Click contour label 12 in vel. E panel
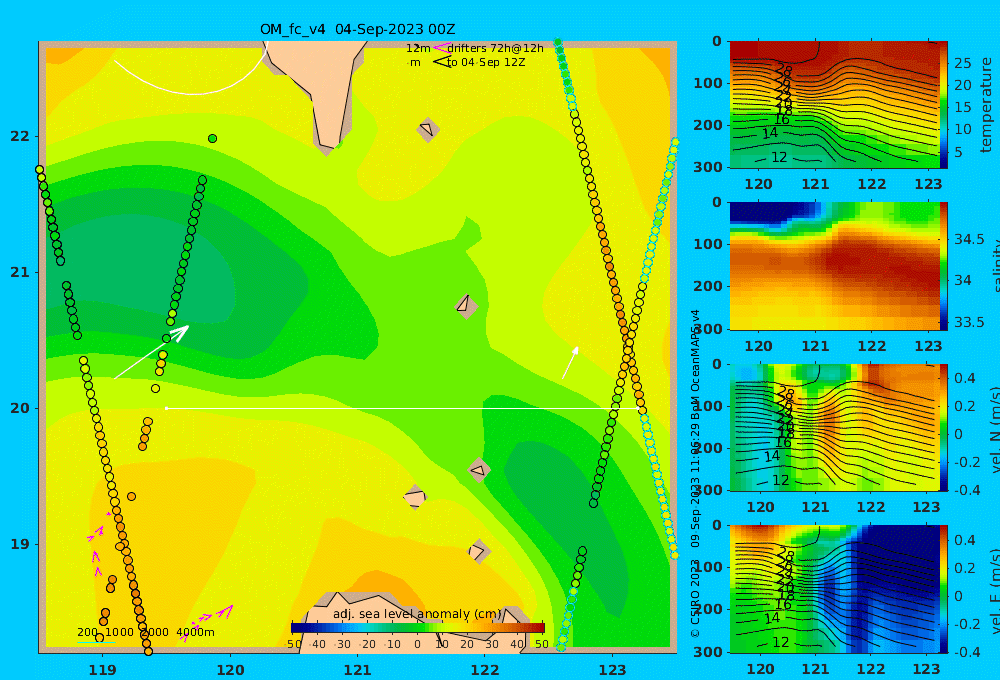 pyautogui.click(x=781, y=642)
